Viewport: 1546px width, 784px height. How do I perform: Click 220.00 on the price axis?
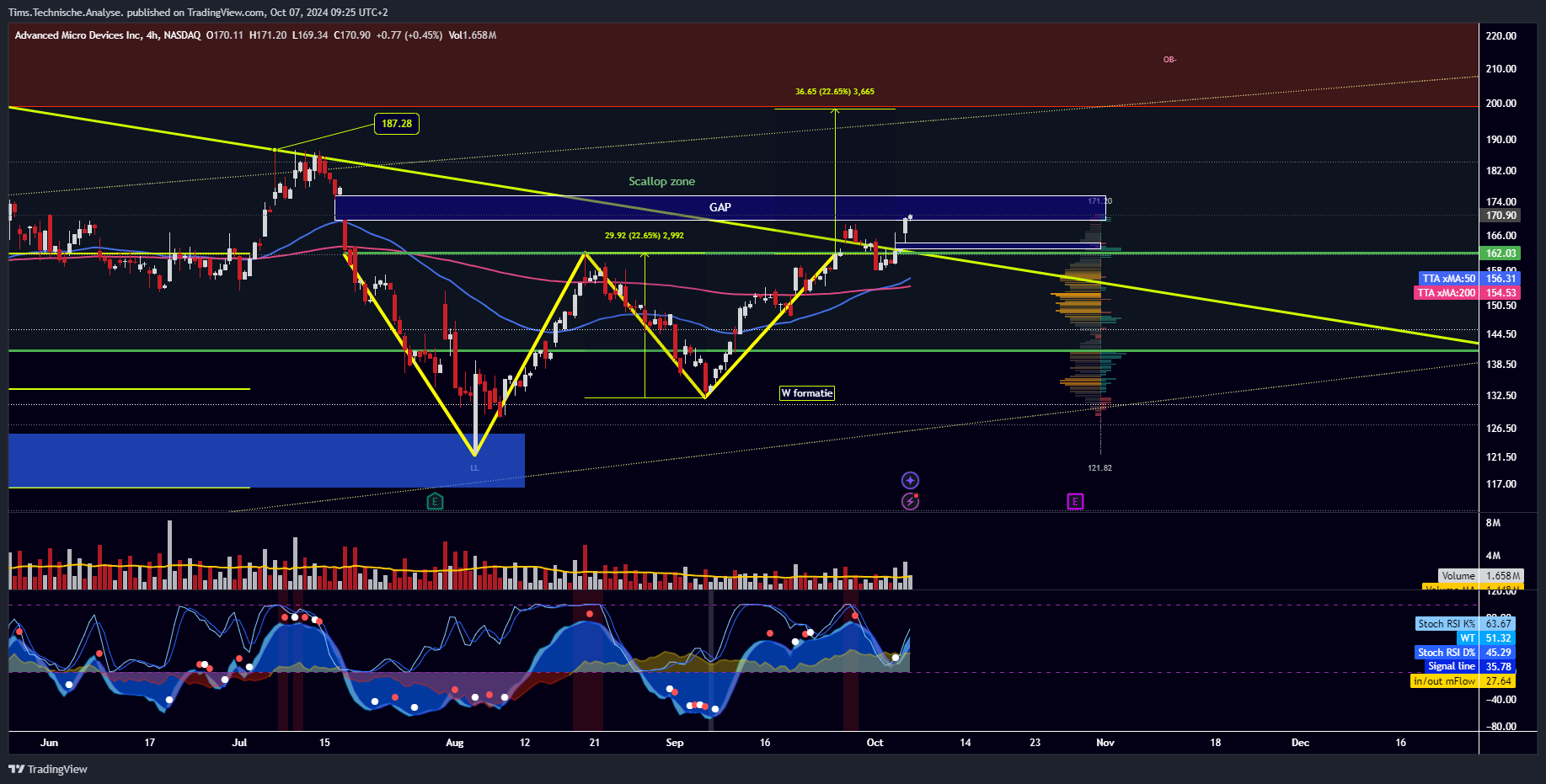[1501, 36]
